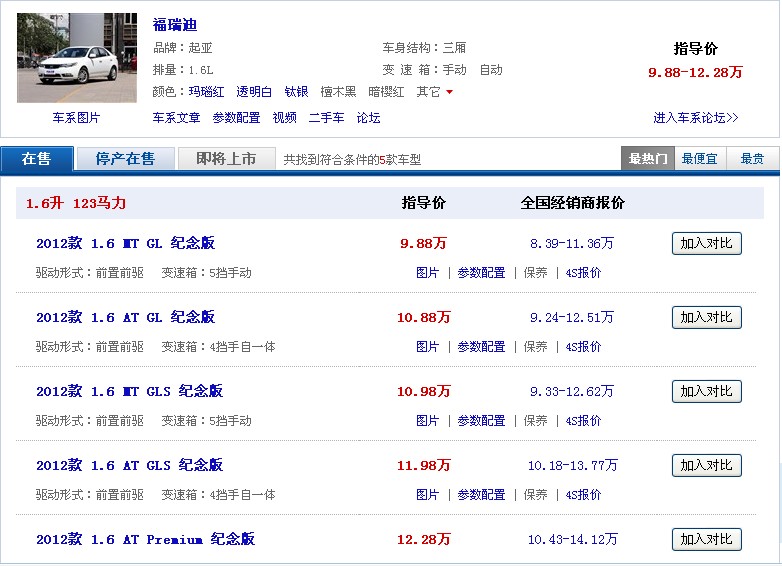
Task: Open the 二手车 link
Action: tap(326, 118)
